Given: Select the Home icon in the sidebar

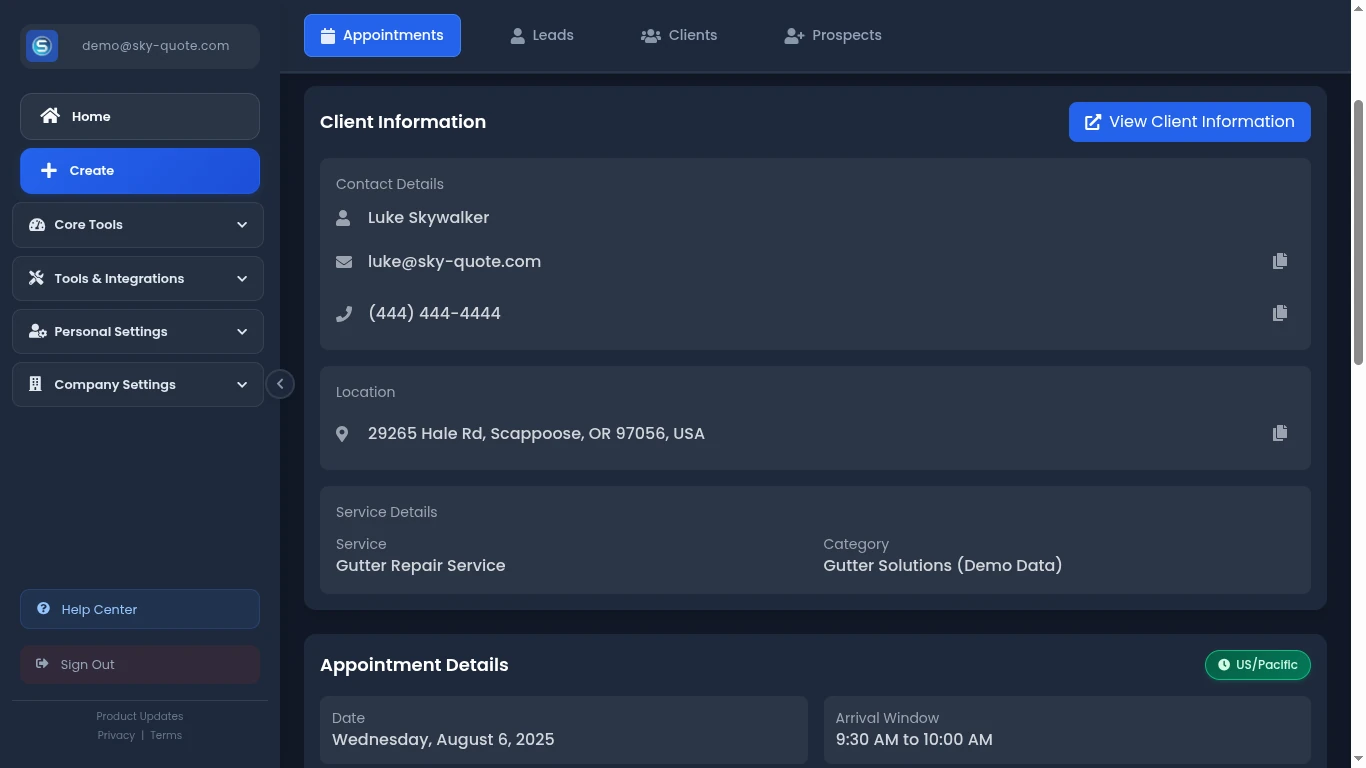Looking at the screenshot, I should pos(49,115).
